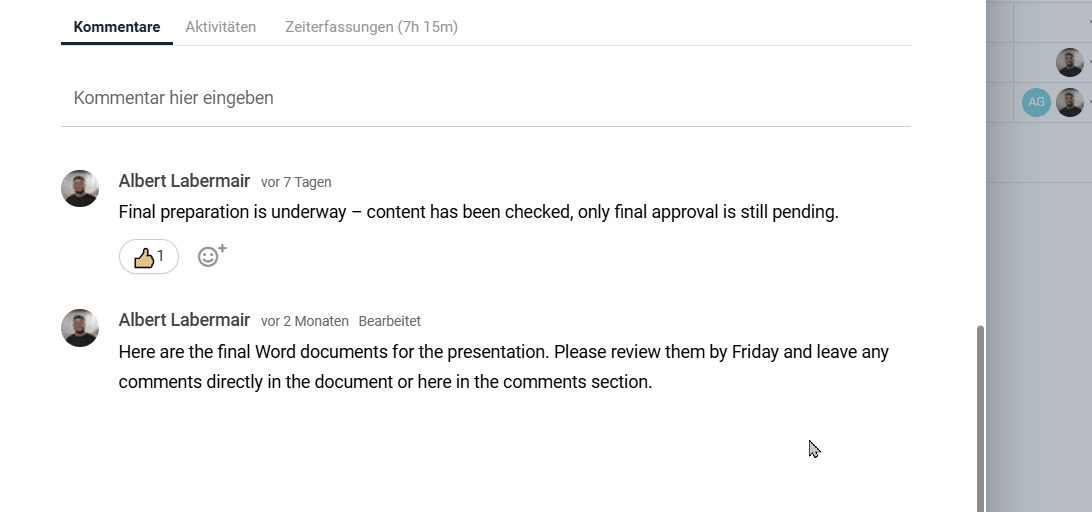Open the Aktivitäten tab
The image size is (1092, 512).
pos(220,27)
